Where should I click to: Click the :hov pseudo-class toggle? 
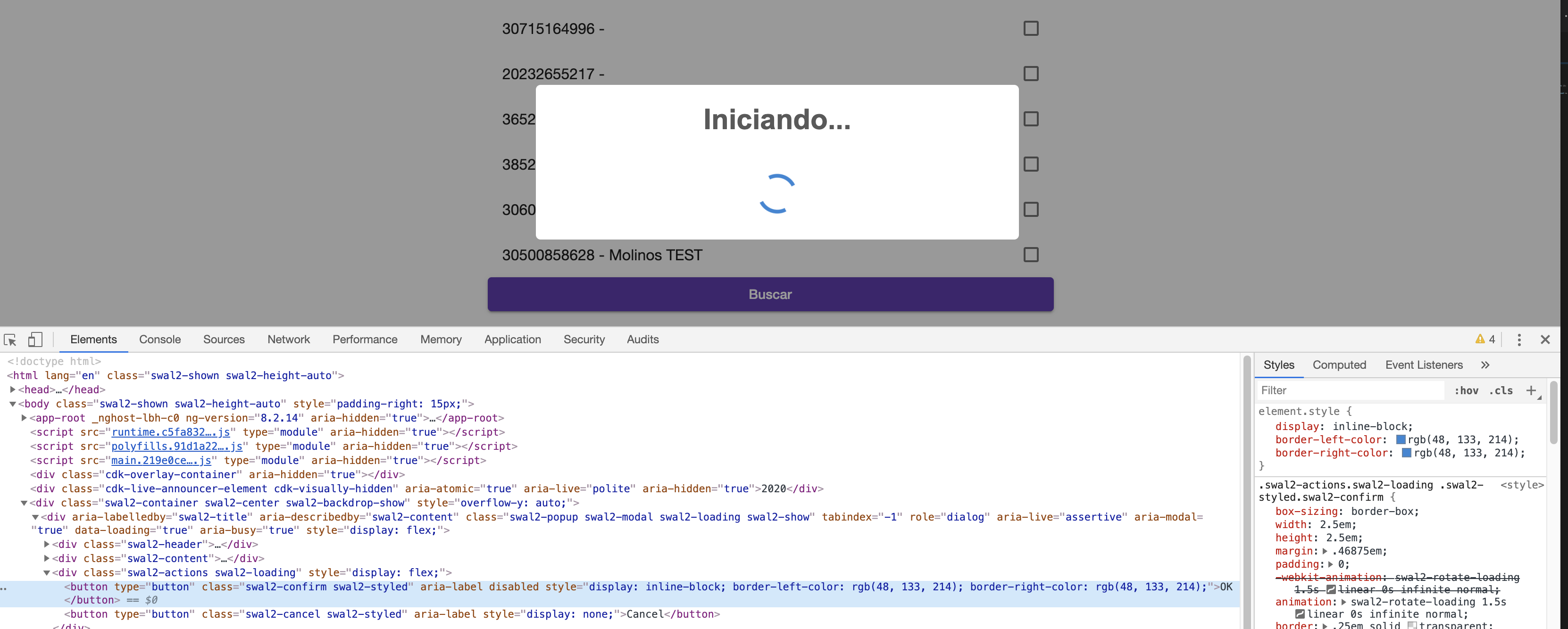click(1467, 390)
